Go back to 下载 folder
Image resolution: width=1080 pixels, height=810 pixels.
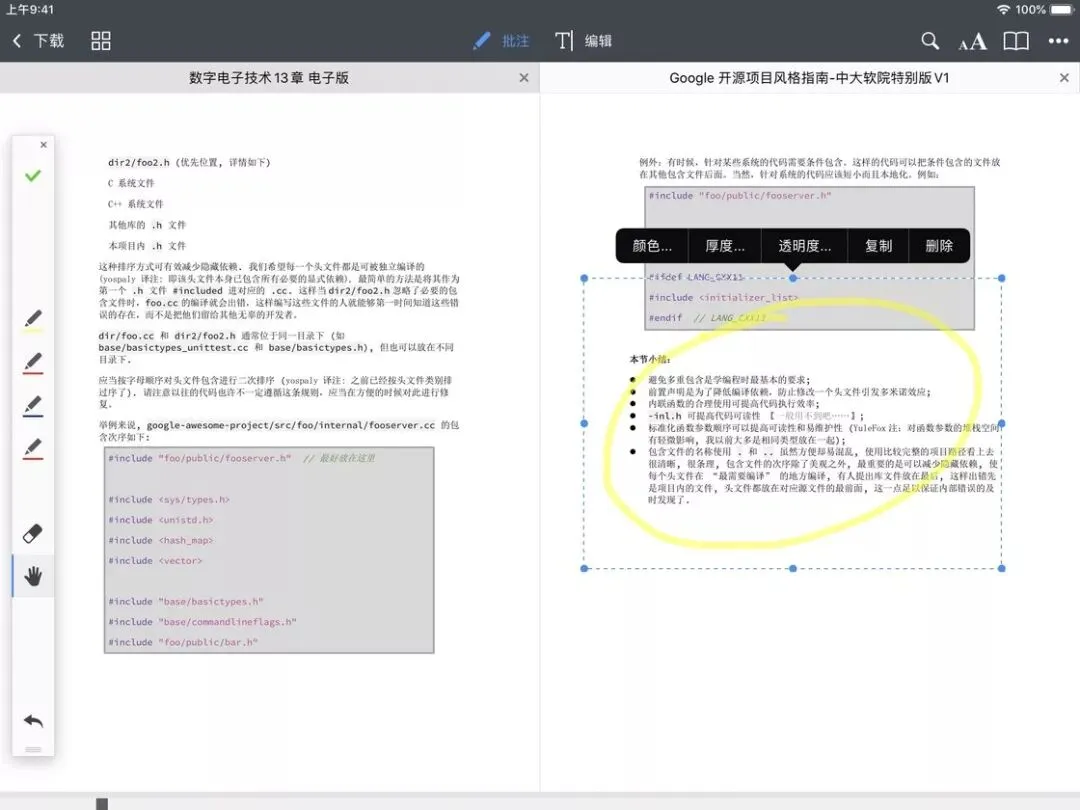(x=38, y=41)
